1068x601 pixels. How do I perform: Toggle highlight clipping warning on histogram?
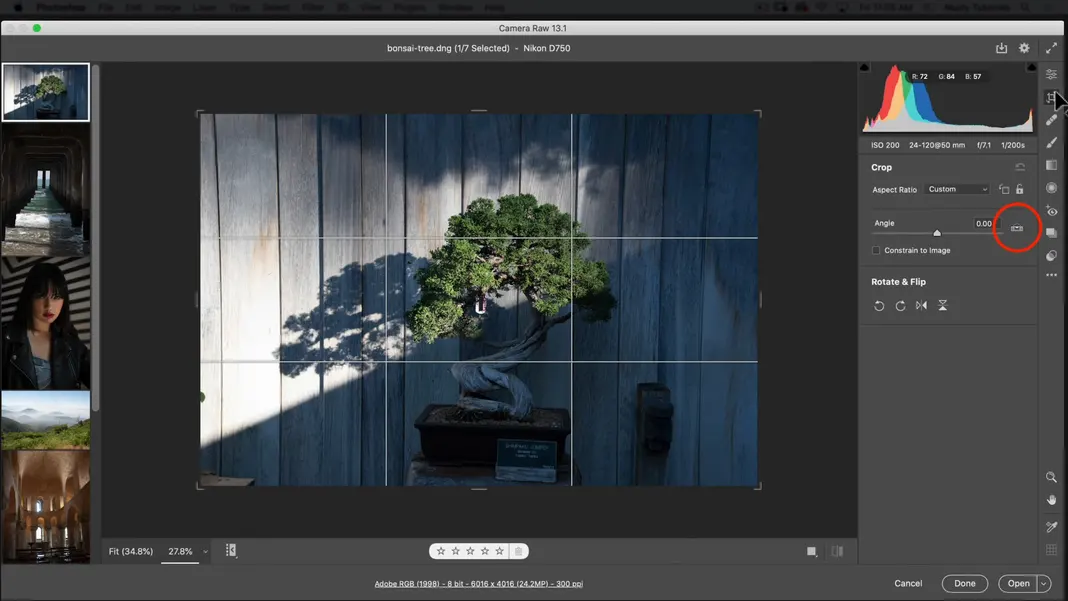coord(1031,67)
